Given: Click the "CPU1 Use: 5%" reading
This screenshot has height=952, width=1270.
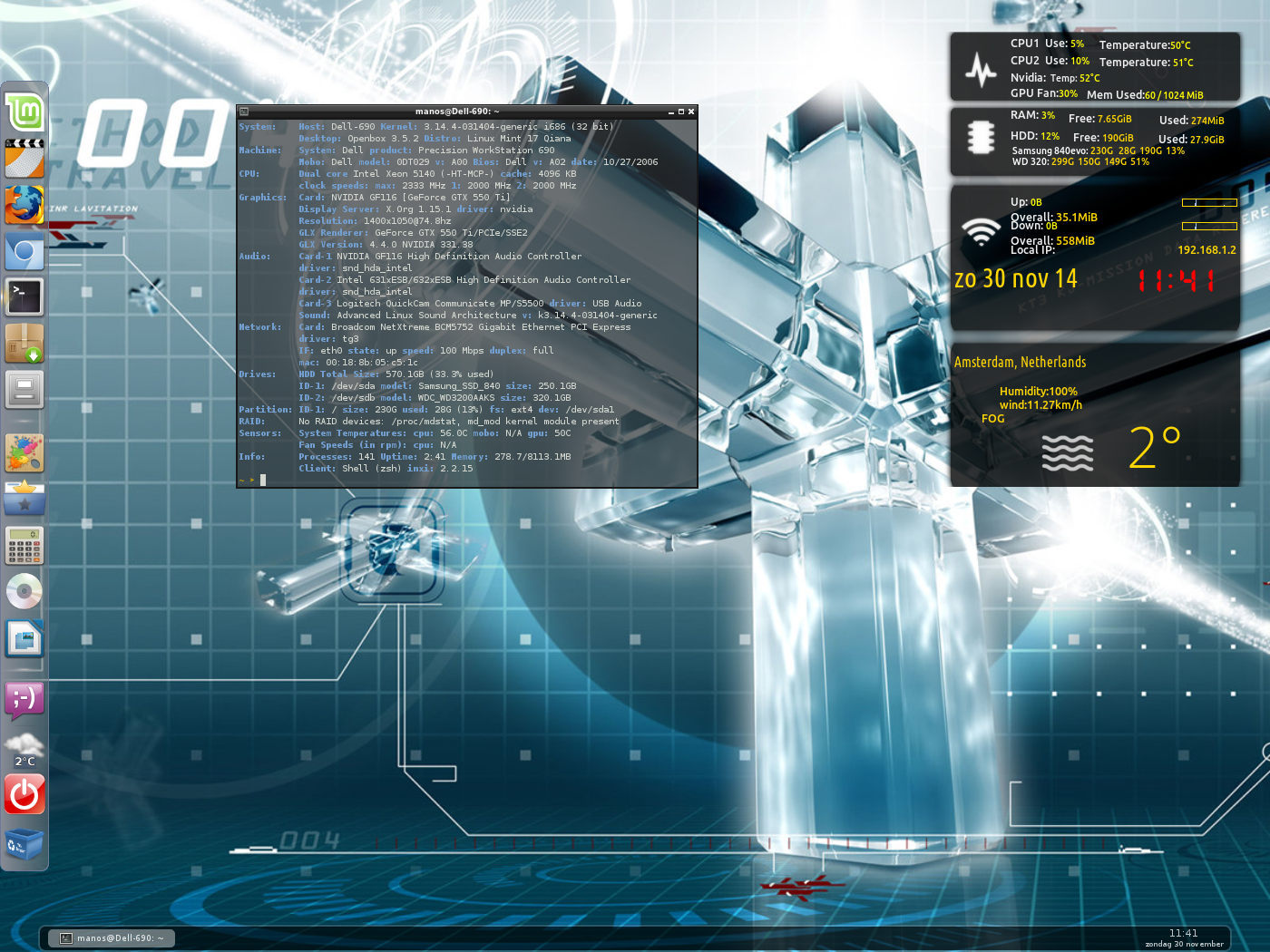Looking at the screenshot, I should tap(1048, 44).
